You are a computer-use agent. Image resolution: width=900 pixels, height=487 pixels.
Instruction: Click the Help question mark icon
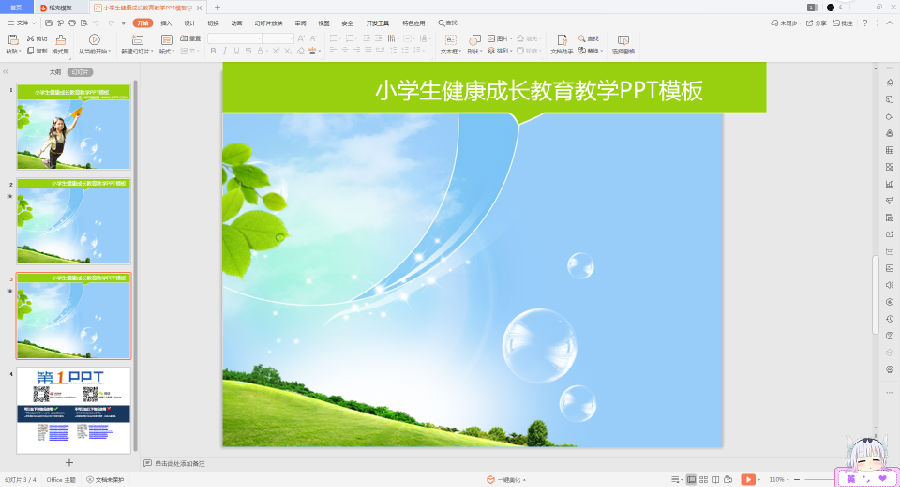tap(865, 23)
